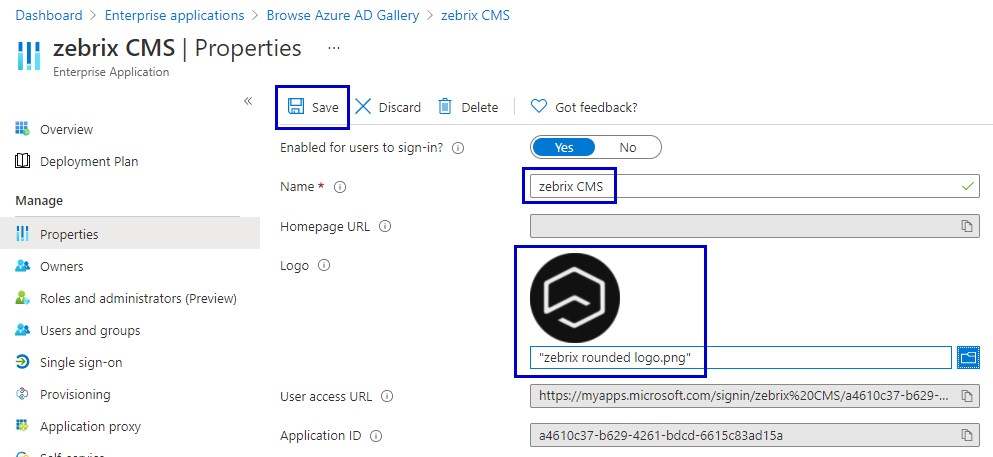Click the zebrix CMS app icon in header
The height and width of the screenshot is (457, 993).
pos(28,56)
